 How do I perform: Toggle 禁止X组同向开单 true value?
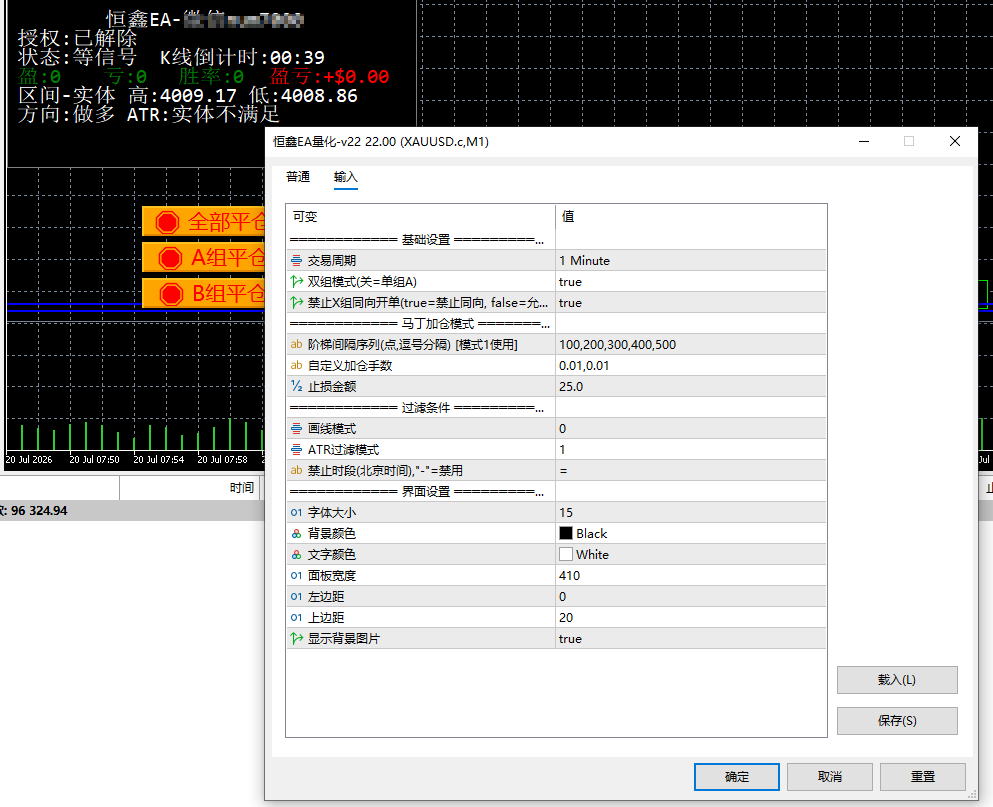691,302
